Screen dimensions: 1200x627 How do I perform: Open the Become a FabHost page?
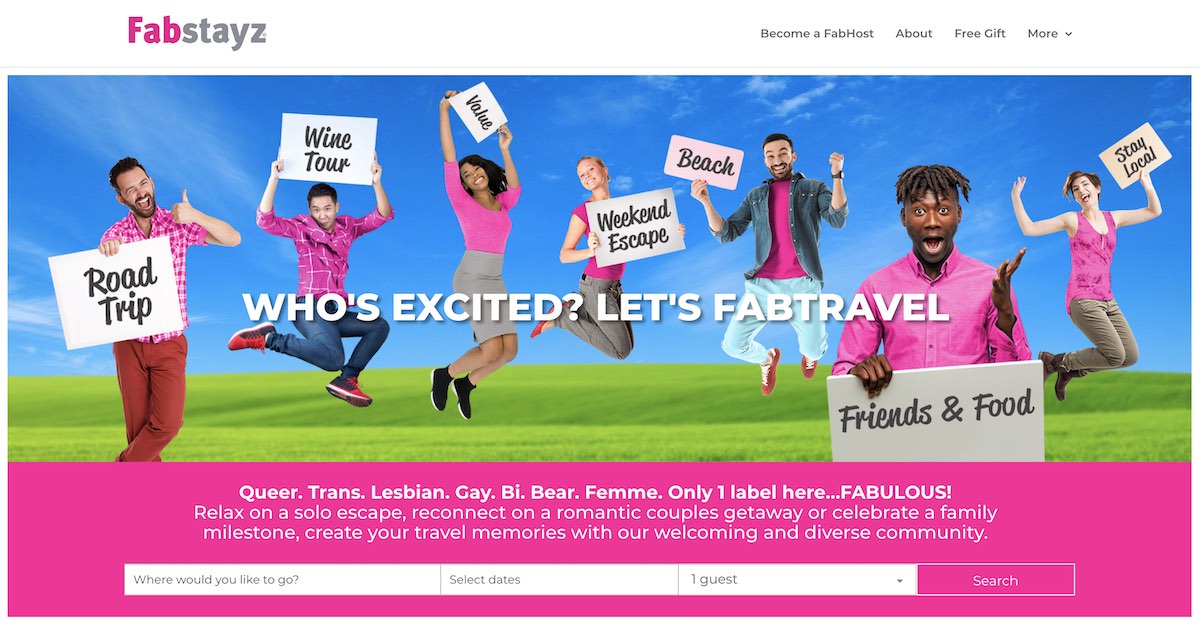(817, 33)
